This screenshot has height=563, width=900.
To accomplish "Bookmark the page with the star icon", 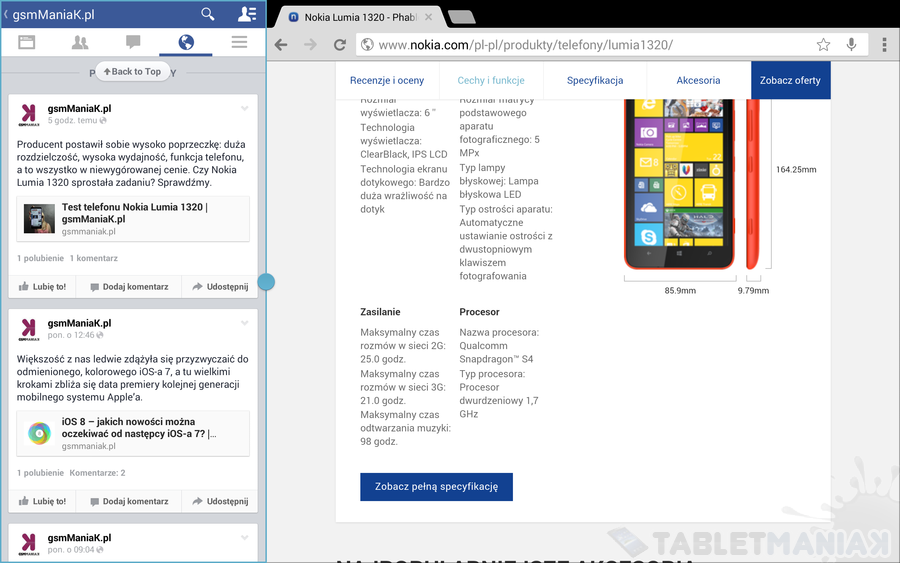I will 823,45.
